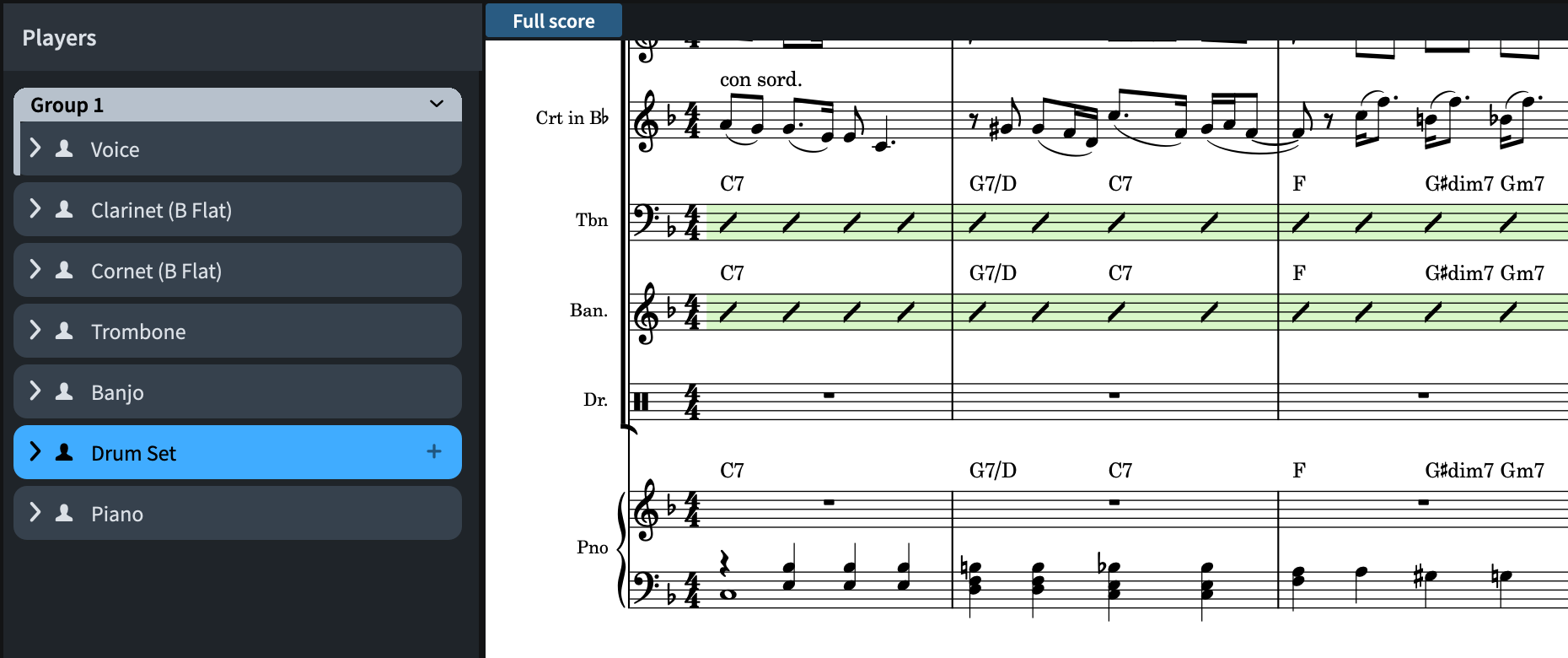Click the Clarinet player person icon
The height and width of the screenshot is (658, 1568).
click(64, 209)
